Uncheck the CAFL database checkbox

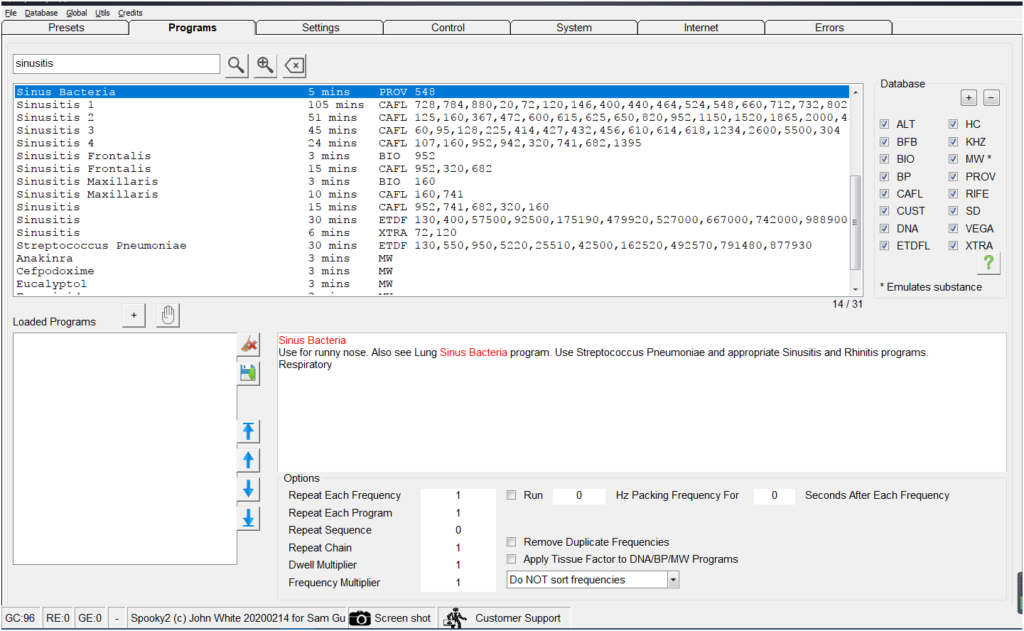coord(884,194)
